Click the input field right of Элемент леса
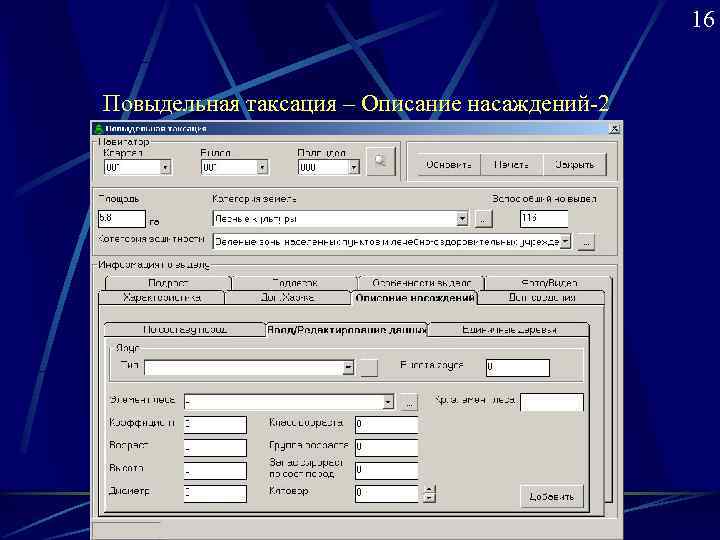The image size is (720, 540). [552, 402]
